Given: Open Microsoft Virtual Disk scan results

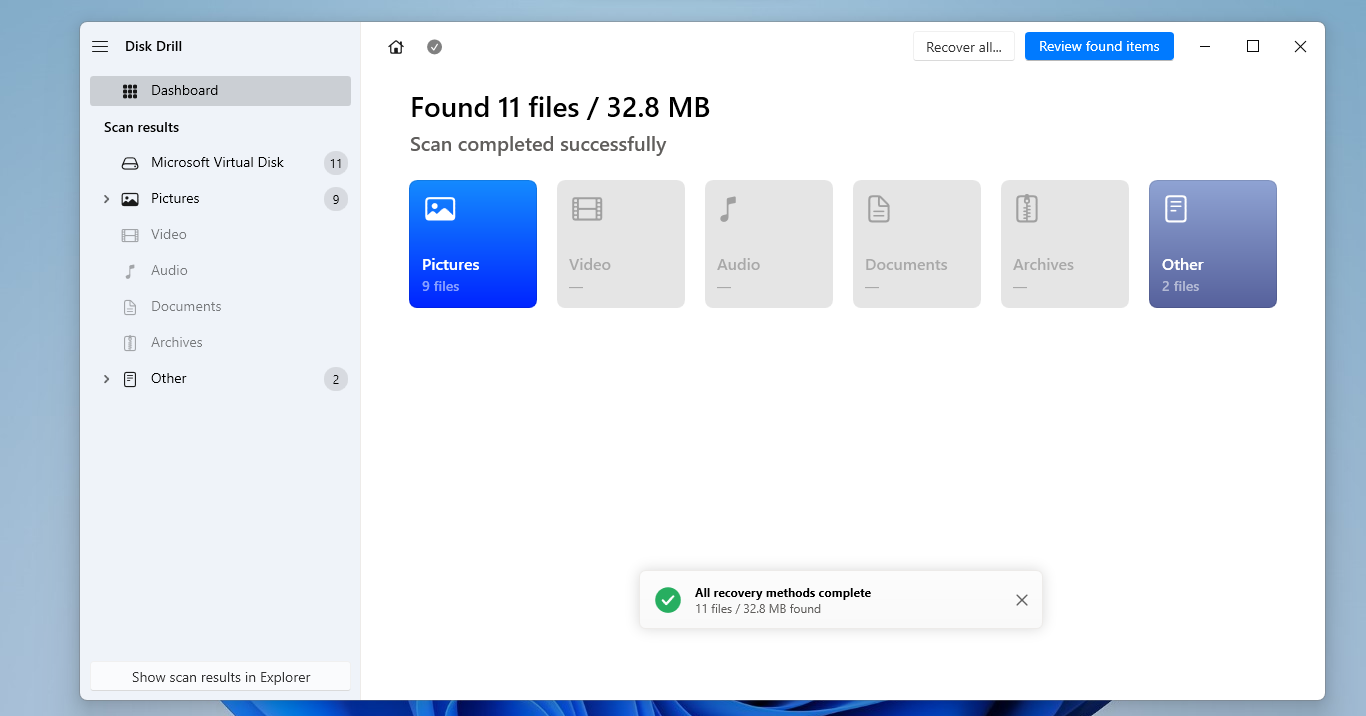Looking at the screenshot, I should 220,163.
